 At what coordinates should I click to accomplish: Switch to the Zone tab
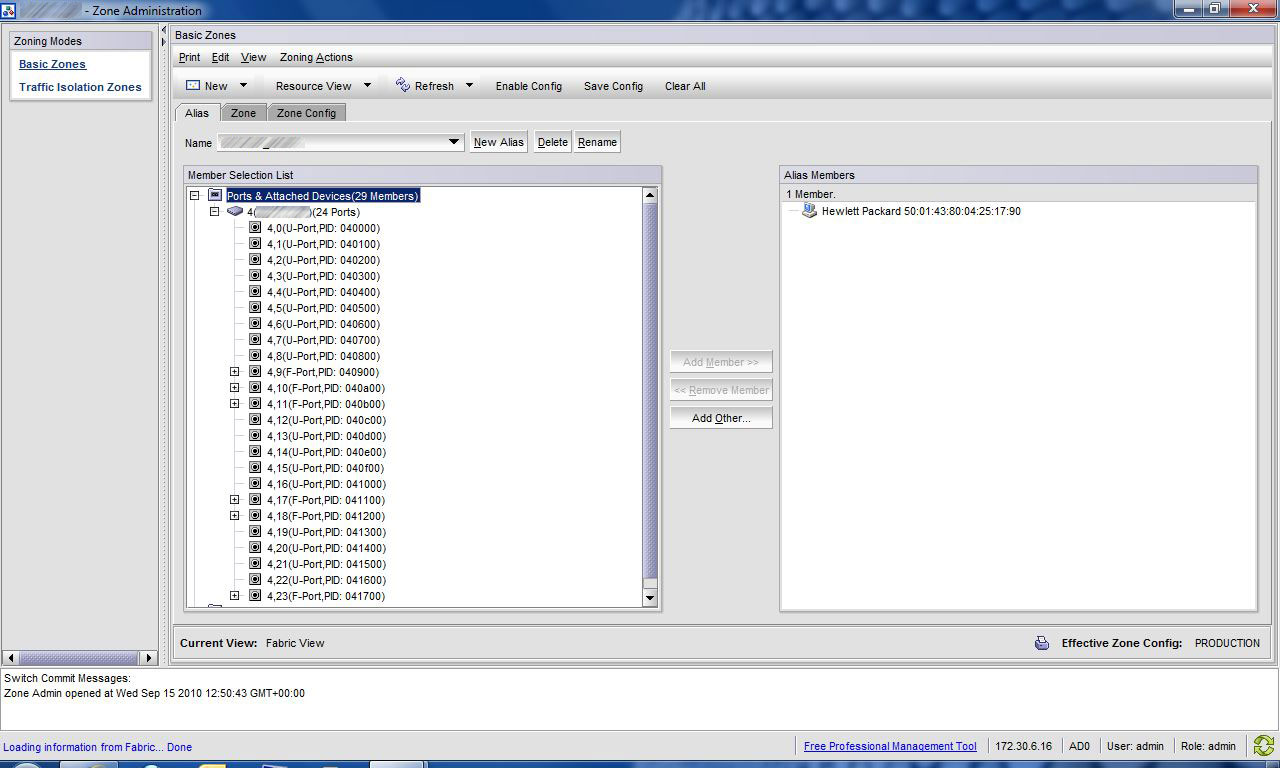(243, 113)
